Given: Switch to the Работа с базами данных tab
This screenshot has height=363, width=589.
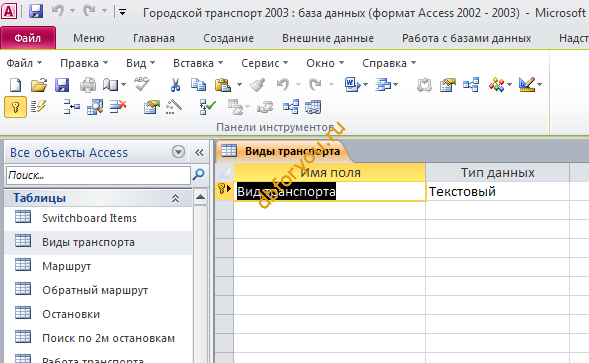Looking at the screenshot, I should tap(467, 38).
